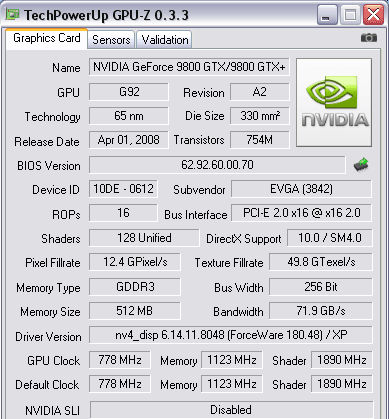
Task: Click the GPU-Z title bar app icon
Action: 13,14
